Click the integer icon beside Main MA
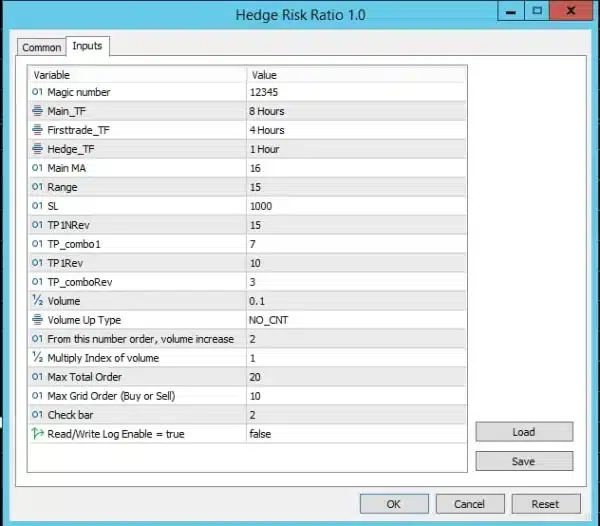This screenshot has height=526, width=600. [x=37, y=168]
